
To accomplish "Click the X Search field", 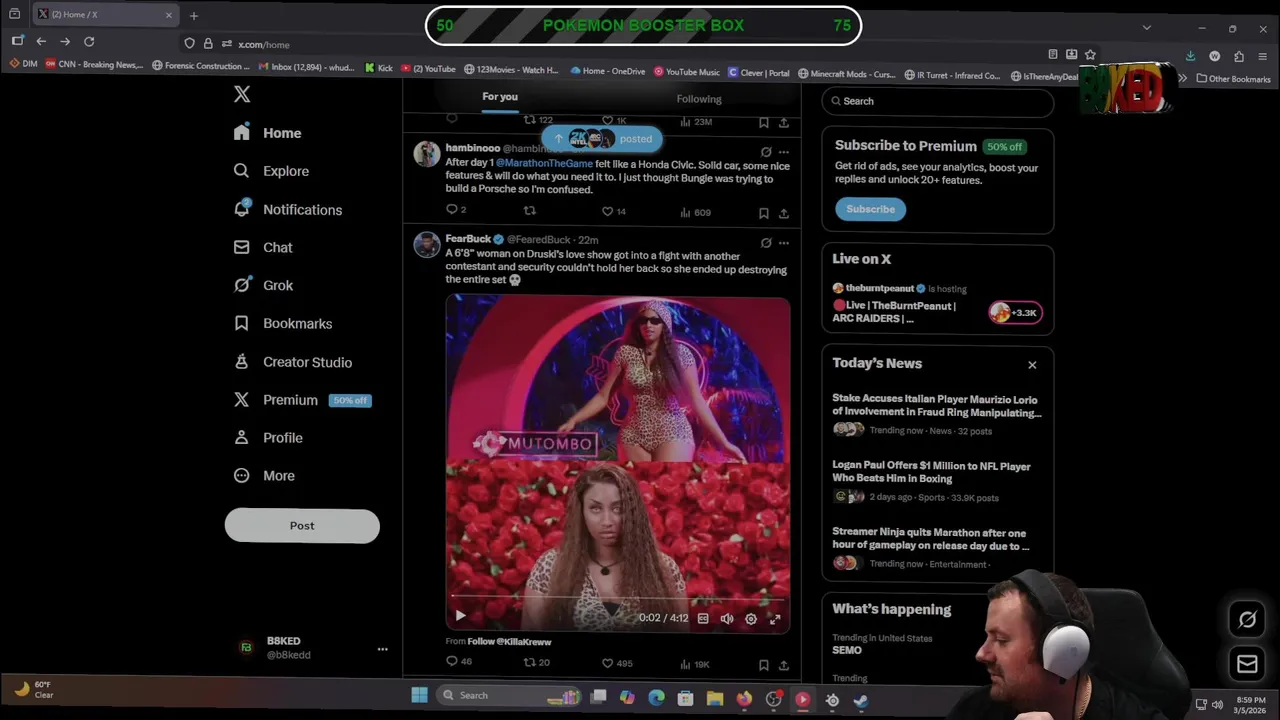I will (x=938, y=101).
